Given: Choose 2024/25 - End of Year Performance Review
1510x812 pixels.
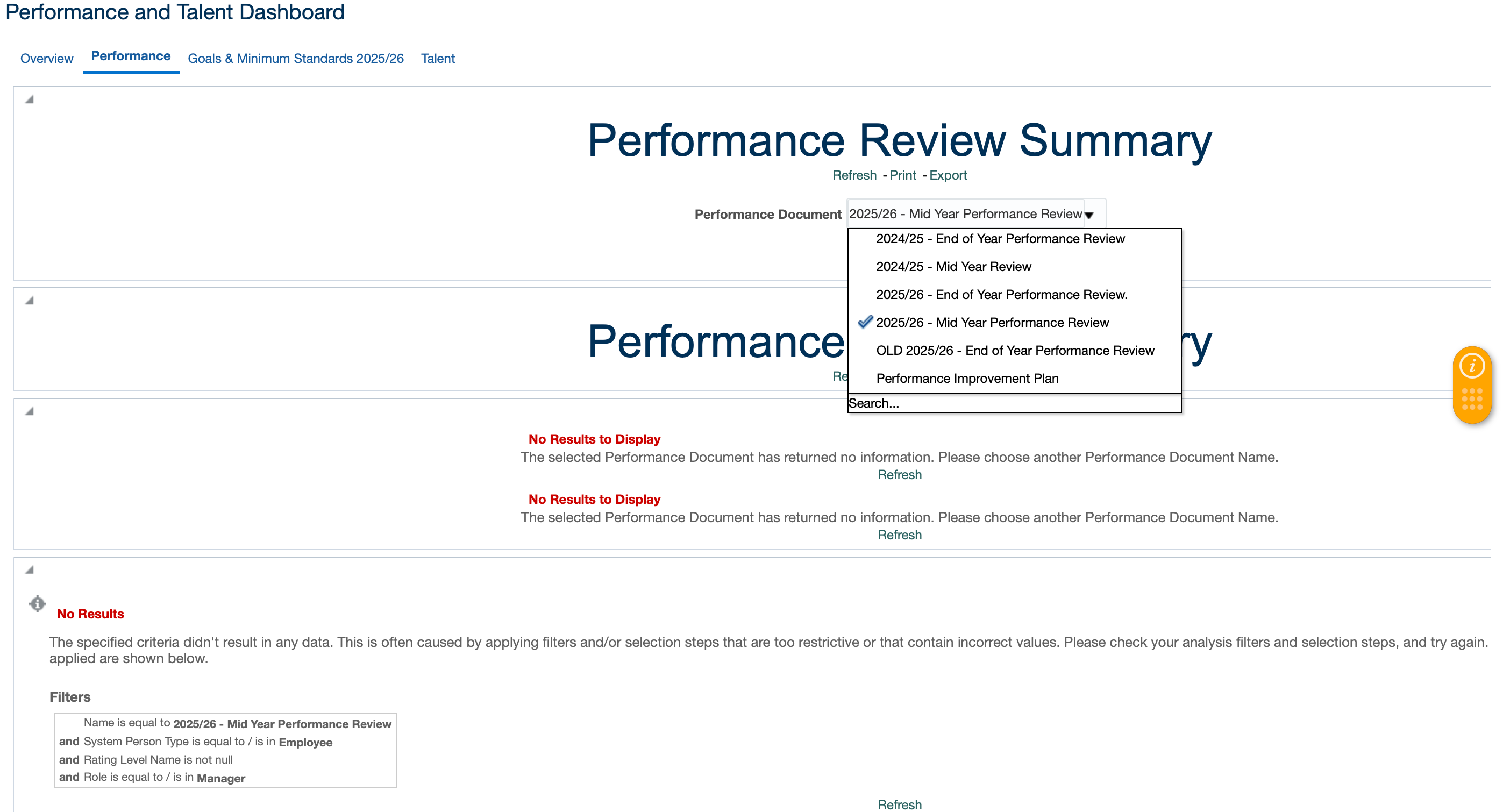Looking at the screenshot, I should pos(1000,239).
